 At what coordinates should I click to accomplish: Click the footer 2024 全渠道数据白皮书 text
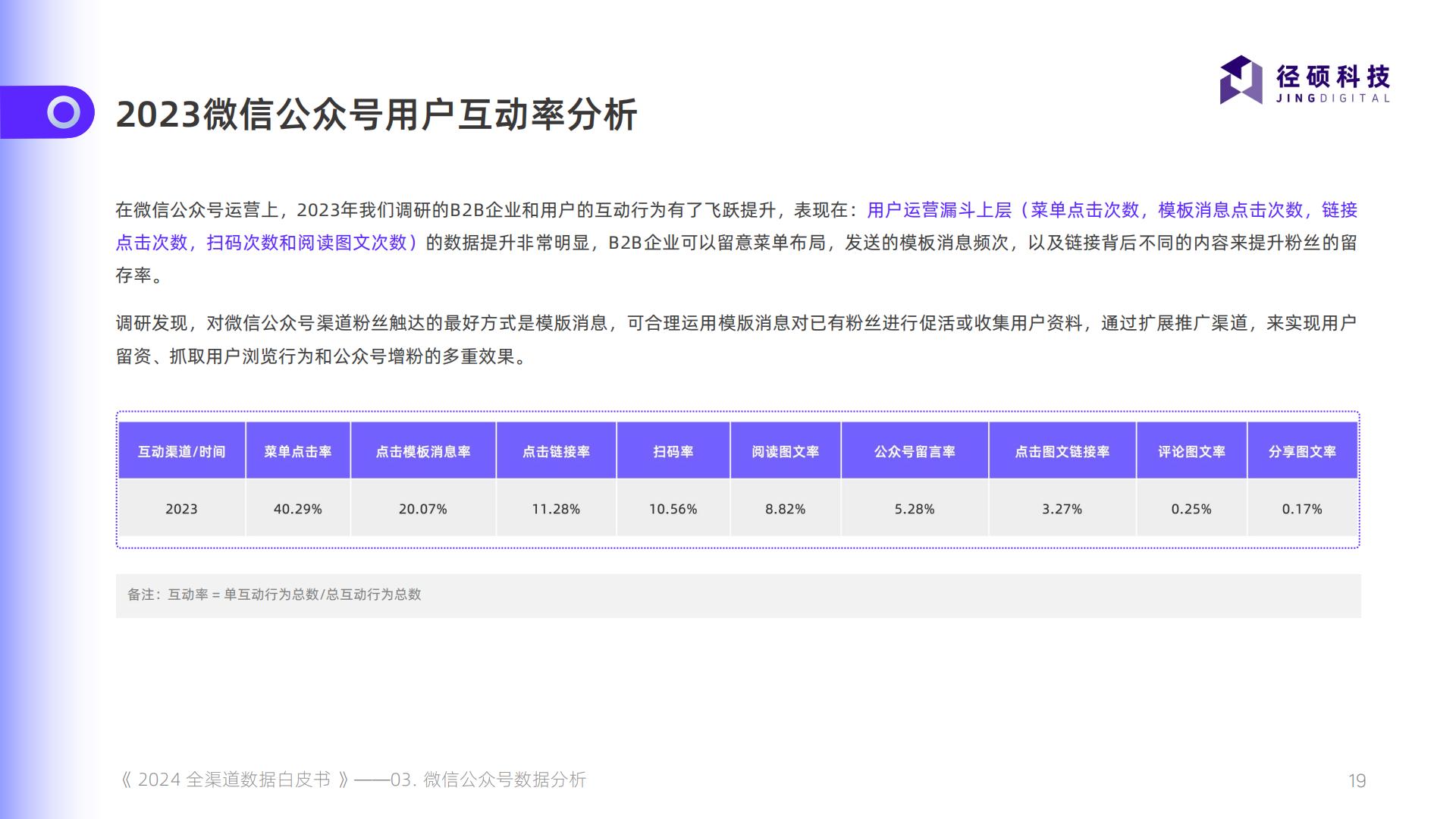(x=234, y=780)
